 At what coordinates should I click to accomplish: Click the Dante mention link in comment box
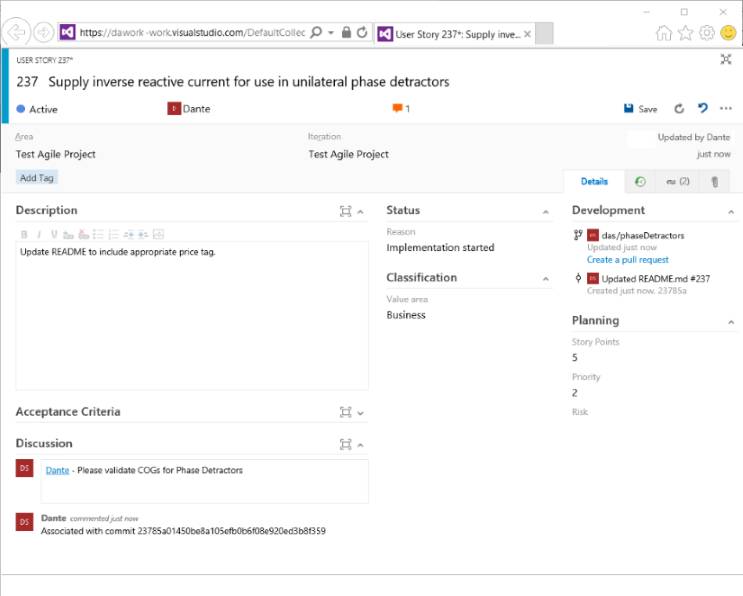[x=57, y=470]
